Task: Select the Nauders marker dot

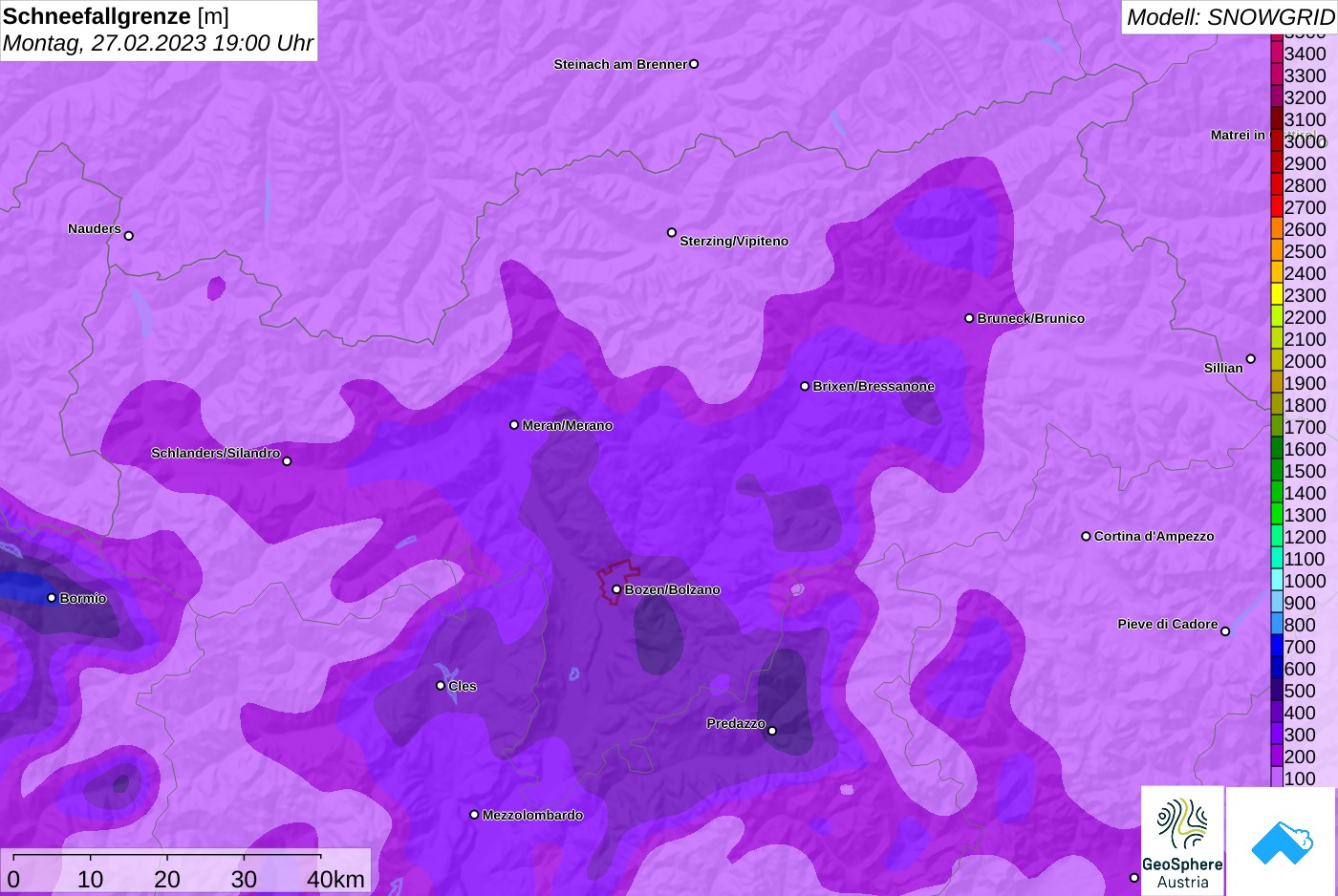Action: click(129, 235)
